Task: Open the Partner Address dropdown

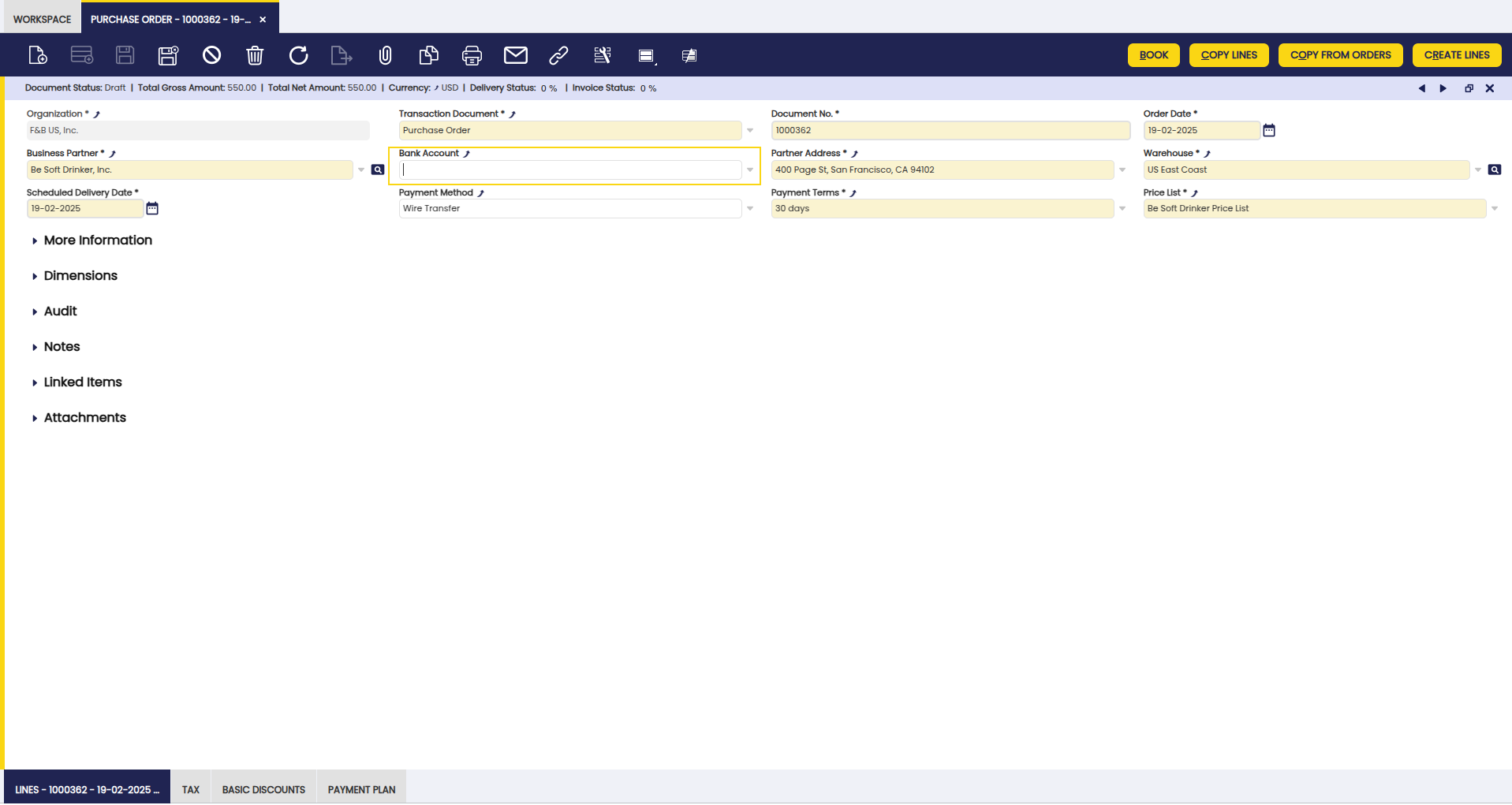Action: 1122,170
